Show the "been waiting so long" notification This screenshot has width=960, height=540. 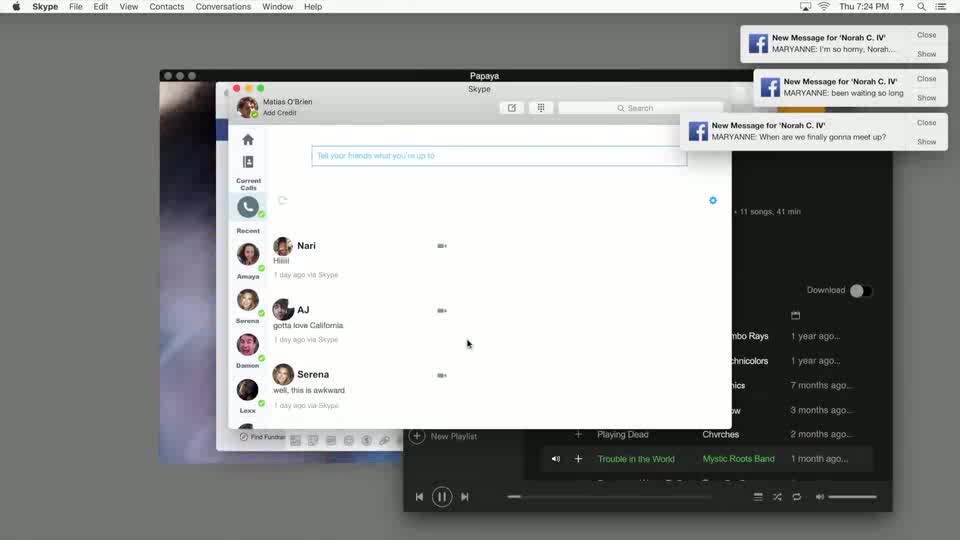926,98
